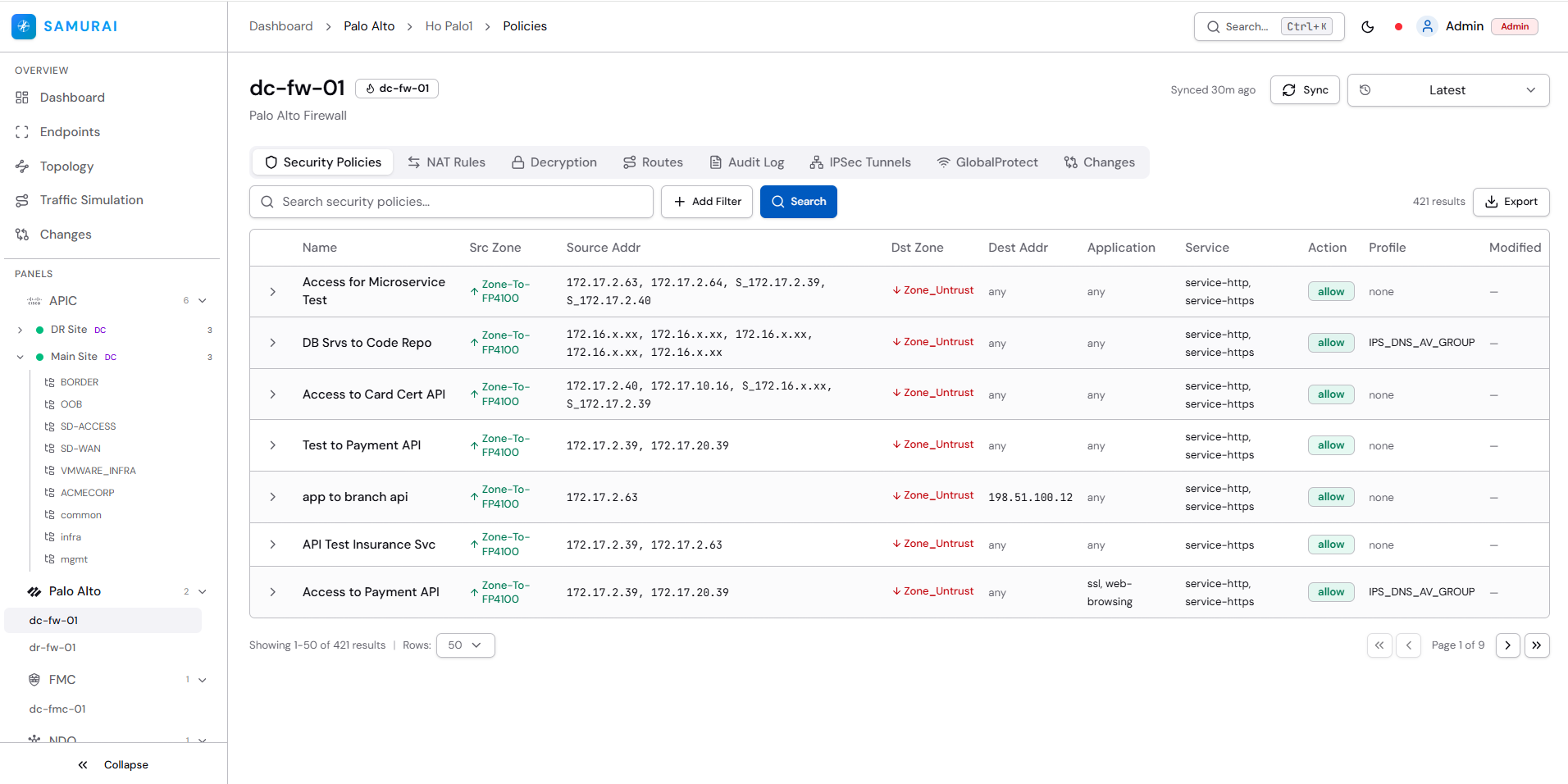Open Traffic Simulation in sidebar
The image size is (1568, 784).
click(91, 200)
